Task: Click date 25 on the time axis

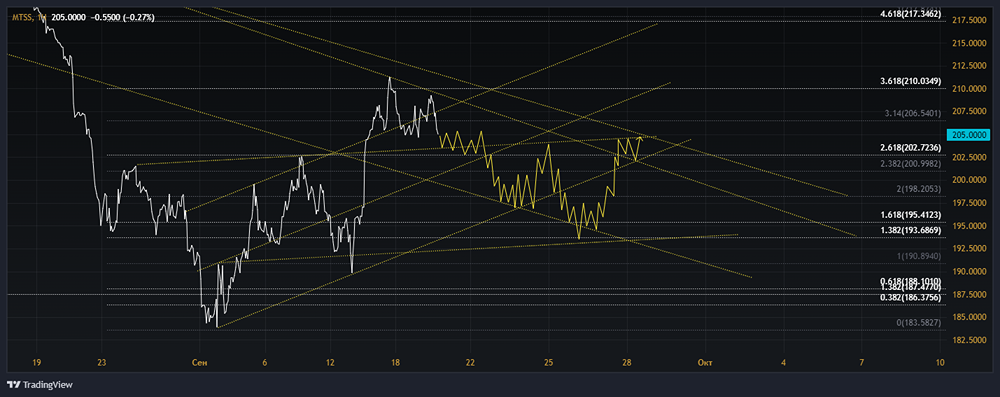Action: click(x=548, y=363)
